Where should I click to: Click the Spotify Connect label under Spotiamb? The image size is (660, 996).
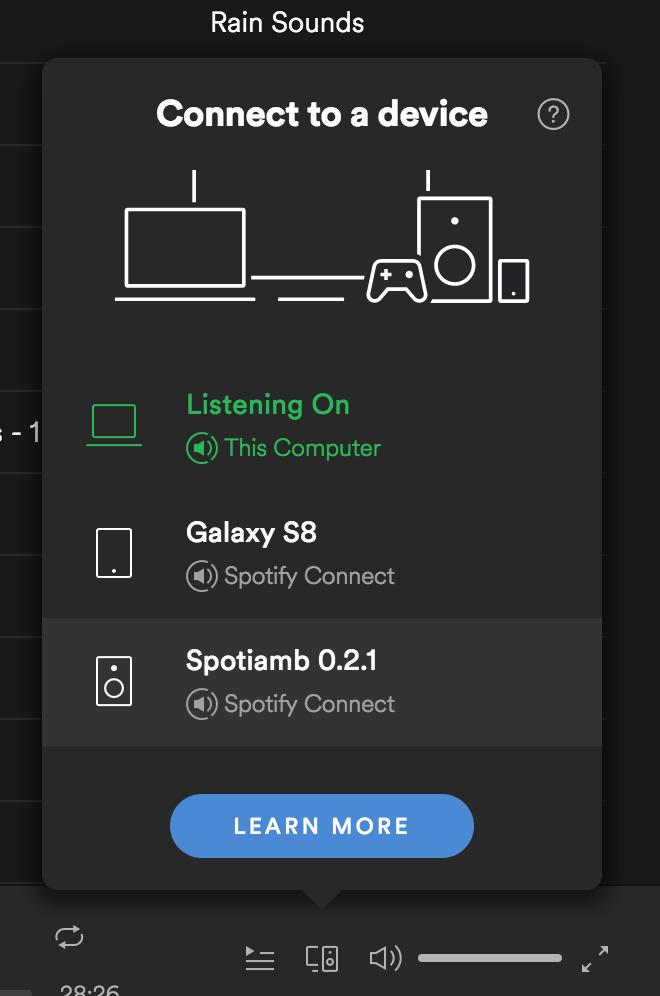coord(309,704)
